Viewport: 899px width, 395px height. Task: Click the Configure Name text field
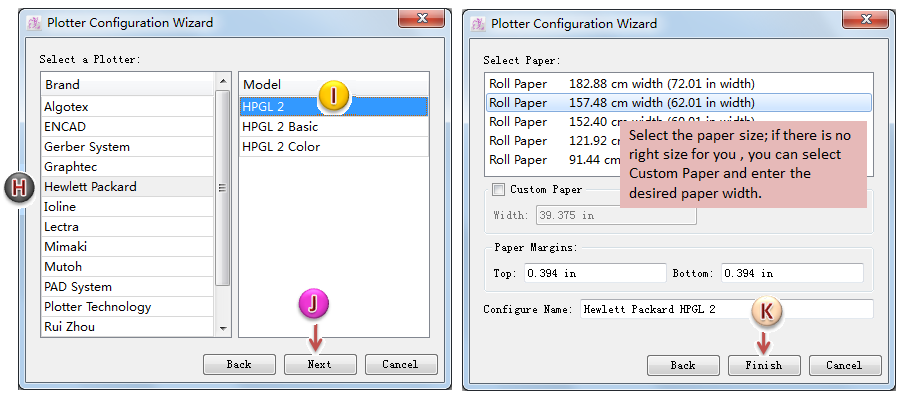click(x=726, y=309)
